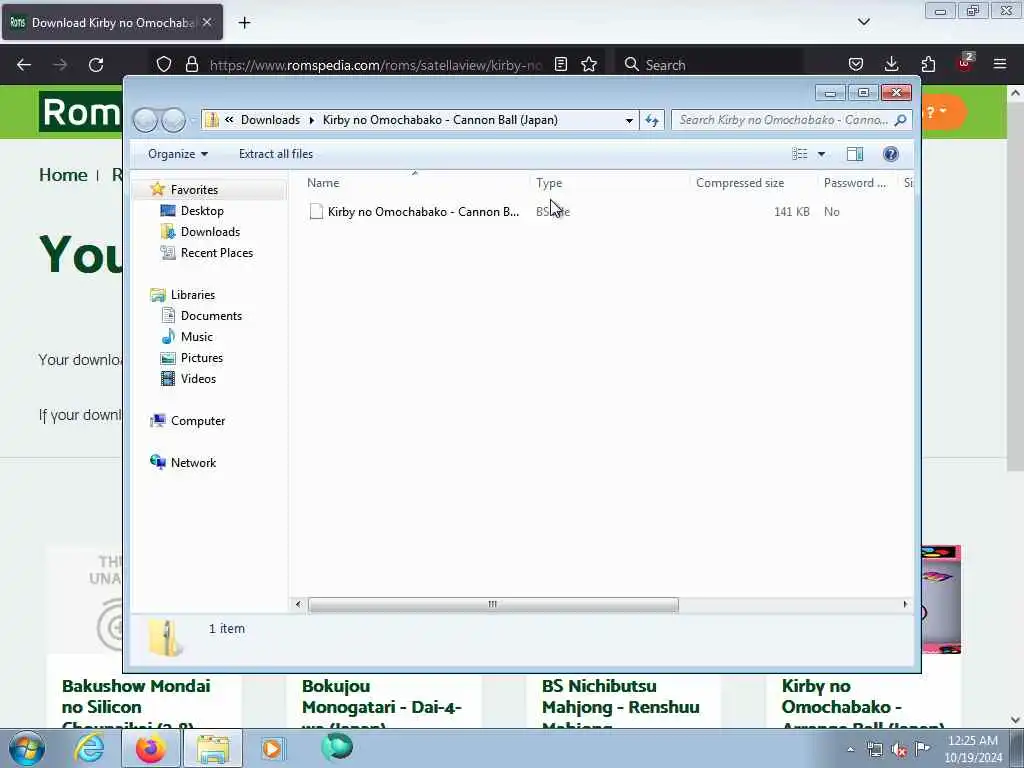Image resolution: width=1024 pixels, height=768 pixels.
Task: Launch Internet Explorer from taskbar
Action: (x=89, y=748)
